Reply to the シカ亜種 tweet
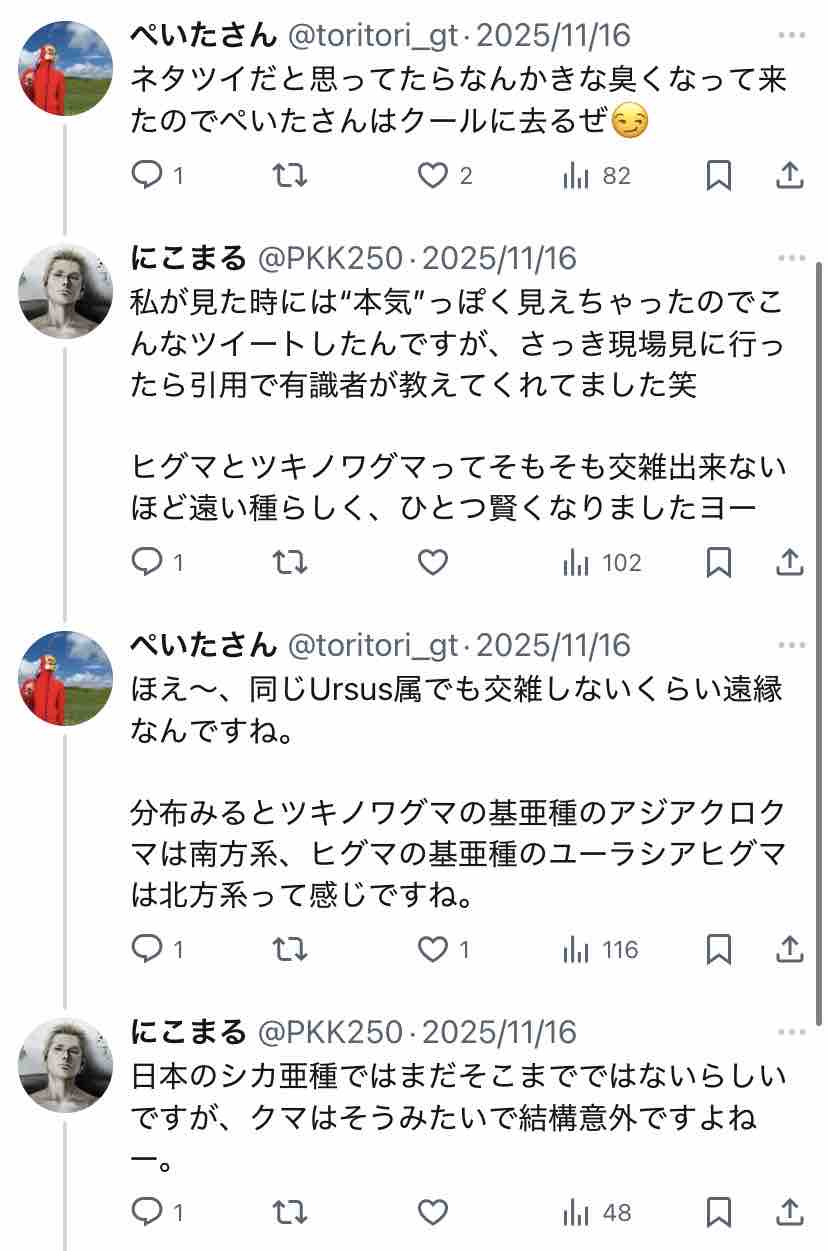Viewport: 828px width, 1251px height. (147, 1213)
